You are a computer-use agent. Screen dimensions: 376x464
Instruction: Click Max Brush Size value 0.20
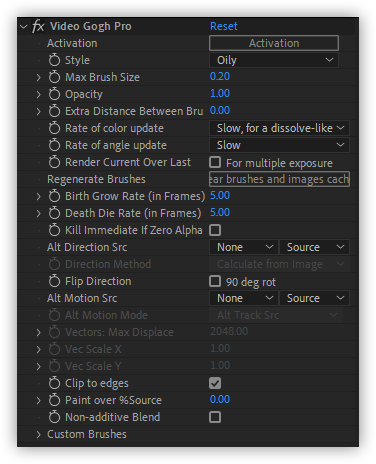(x=220, y=76)
